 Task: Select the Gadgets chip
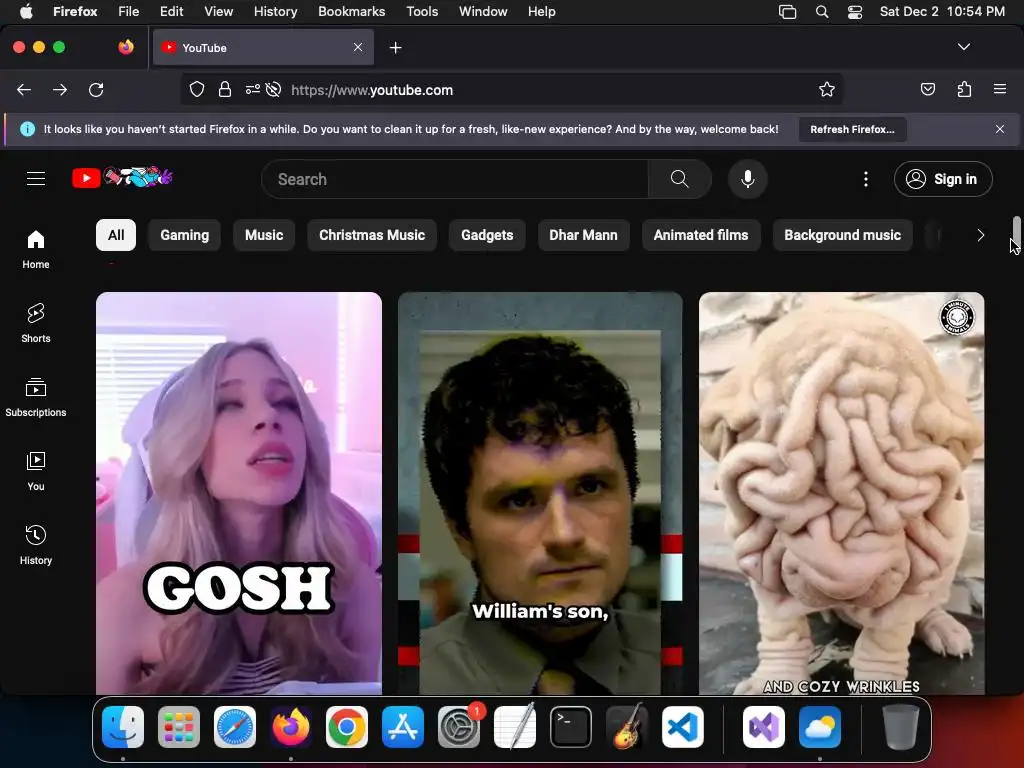pos(487,235)
